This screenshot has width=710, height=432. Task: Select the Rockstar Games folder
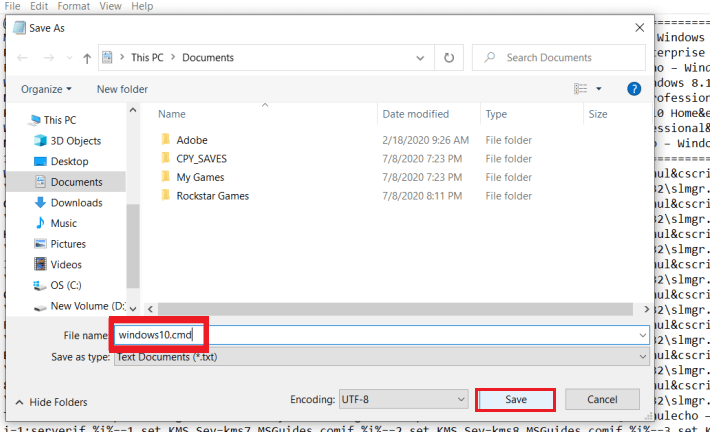tap(212, 196)
